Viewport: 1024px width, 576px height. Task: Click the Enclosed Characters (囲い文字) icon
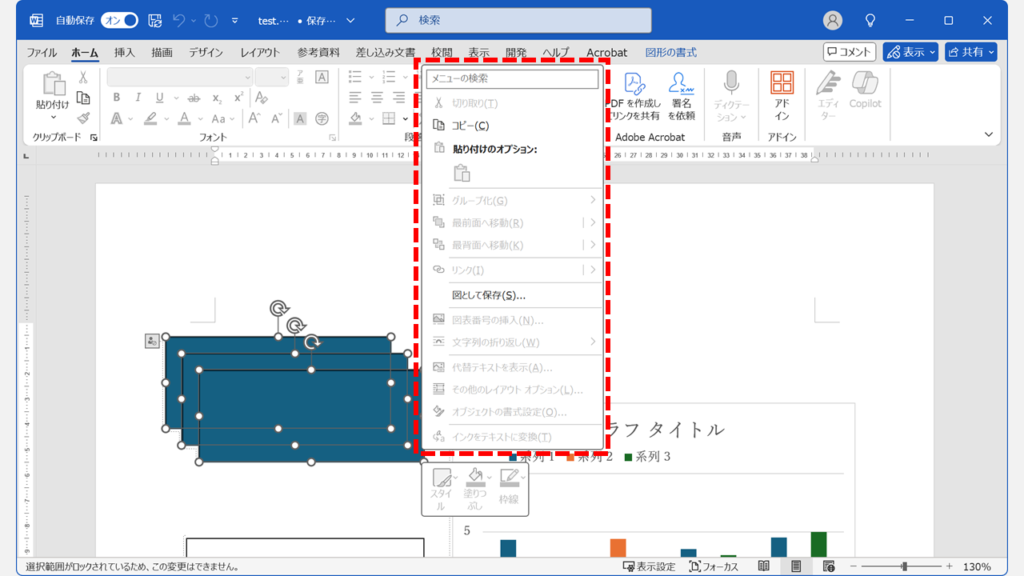point(321,118)
